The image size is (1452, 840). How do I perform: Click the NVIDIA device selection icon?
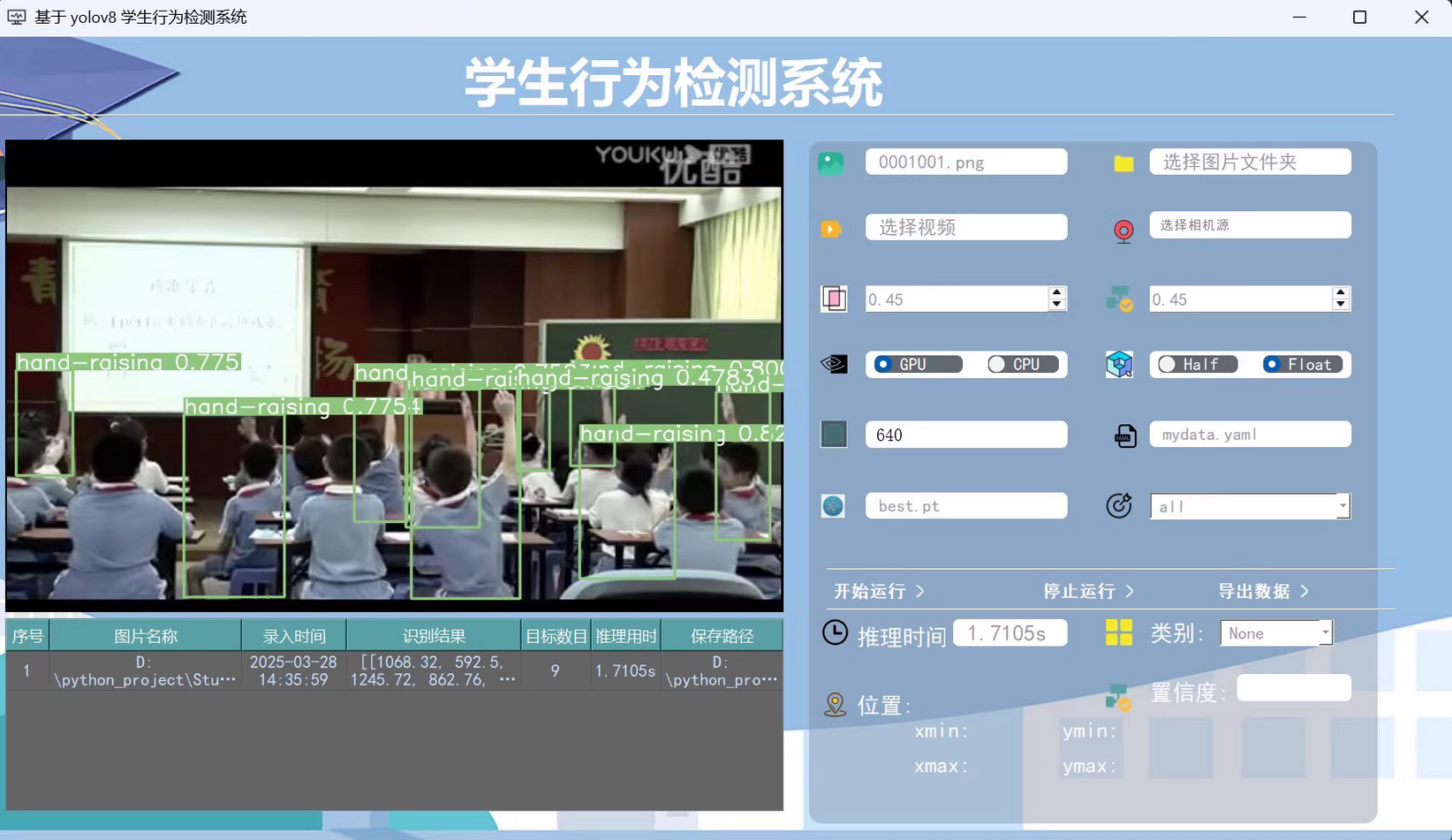pos(832,364)
